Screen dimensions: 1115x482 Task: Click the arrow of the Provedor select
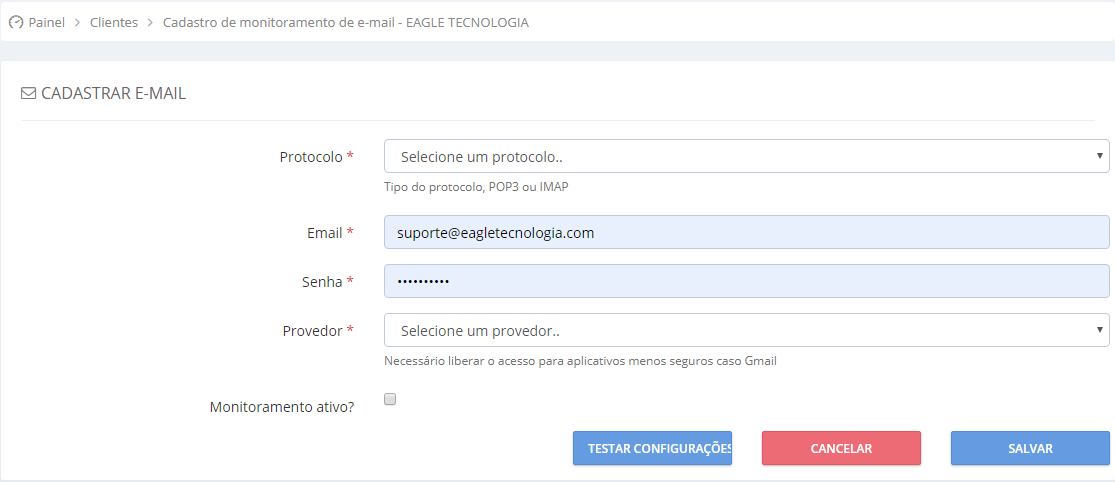[1099, 330]
